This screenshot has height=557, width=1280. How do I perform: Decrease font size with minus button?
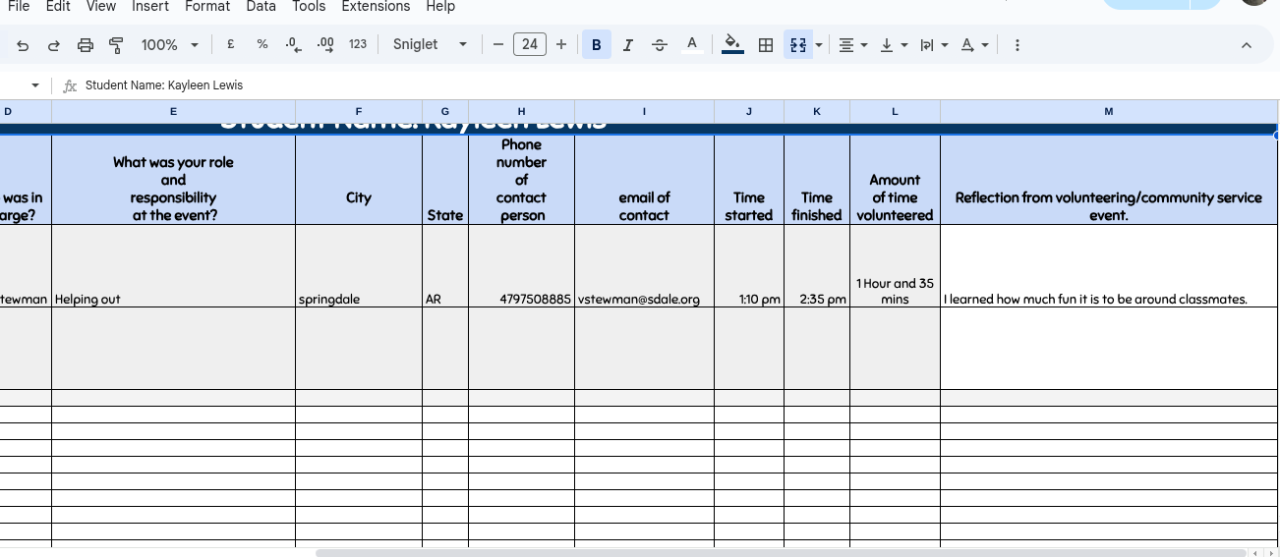(498, 45)
